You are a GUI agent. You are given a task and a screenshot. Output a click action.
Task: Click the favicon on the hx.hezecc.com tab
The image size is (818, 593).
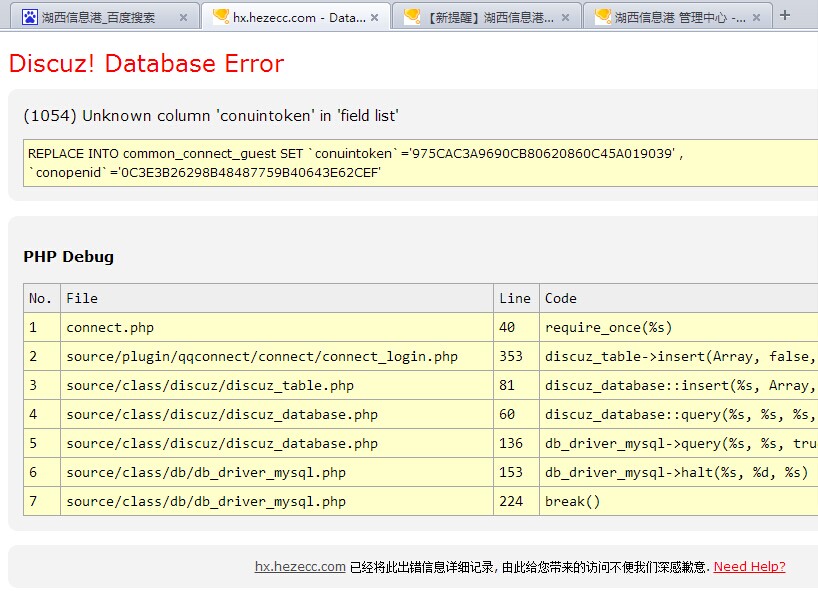click(220, 17)
